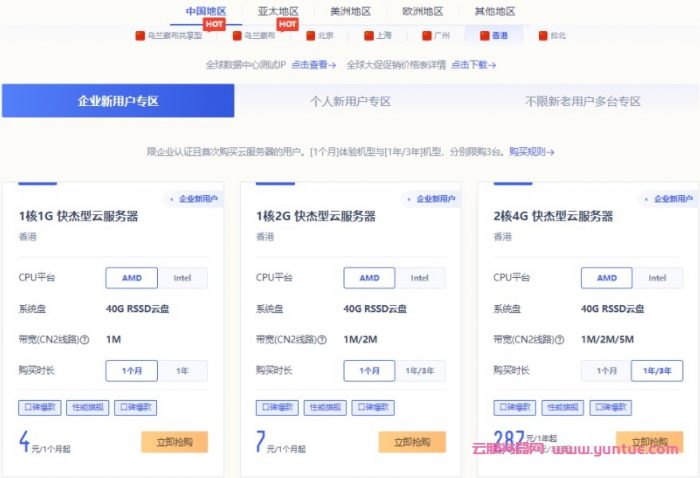700x478 pixels.
Task: Switch to 个人新用户专区 tab
Action: [349, 101]
